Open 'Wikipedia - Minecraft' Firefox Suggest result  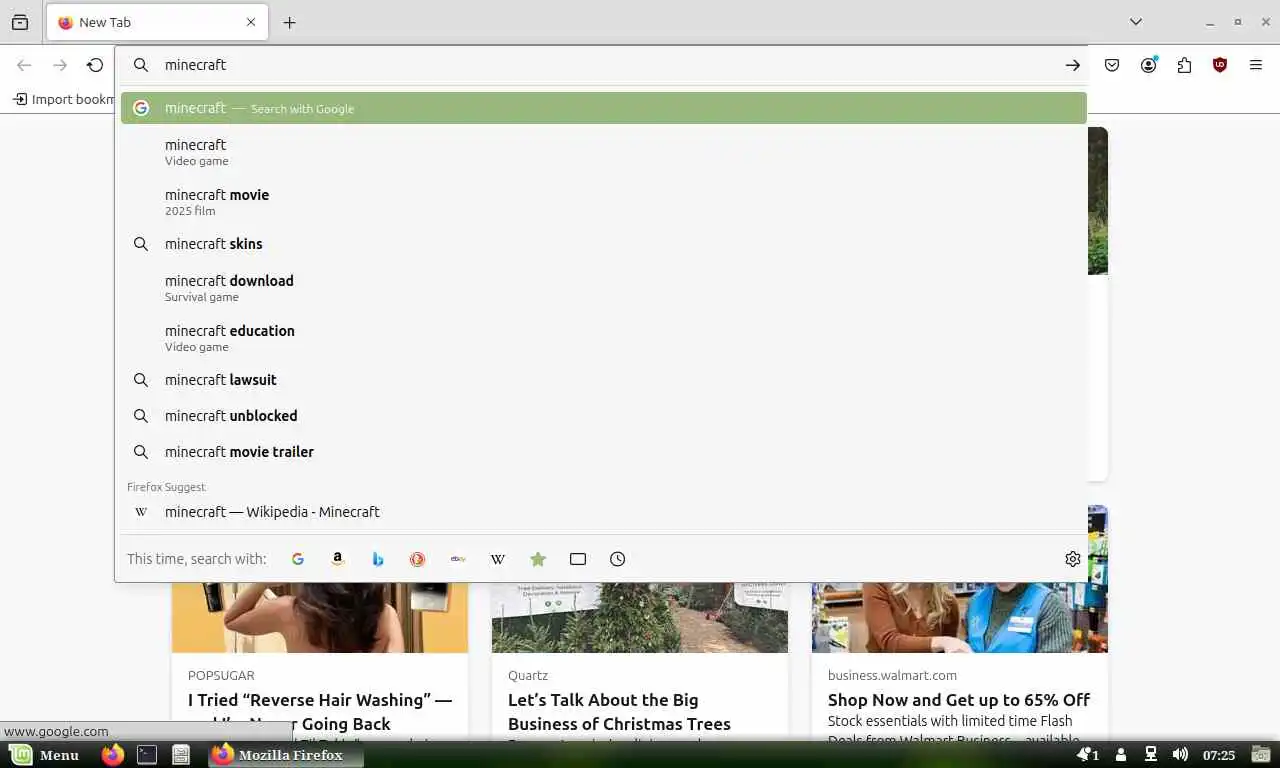coord(604,512)
